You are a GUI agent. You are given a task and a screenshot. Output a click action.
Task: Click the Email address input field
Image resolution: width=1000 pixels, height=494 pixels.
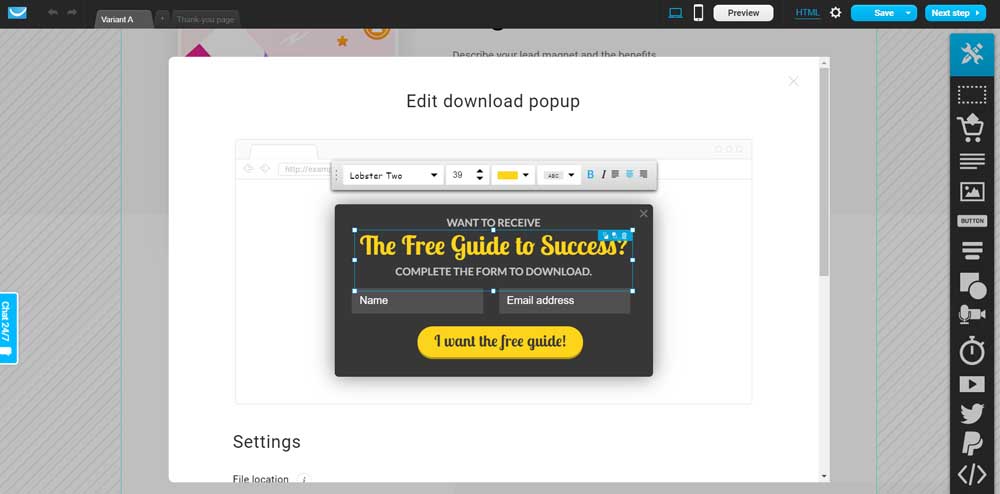click(x=564, y=301)
